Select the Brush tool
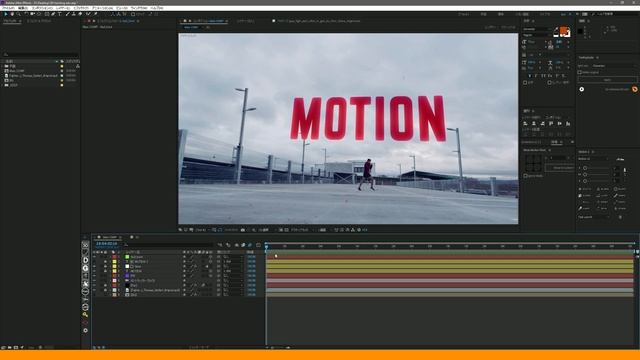The width and height of the screenshot is (640, 360). pyautogui.click(x=68, y=14)
